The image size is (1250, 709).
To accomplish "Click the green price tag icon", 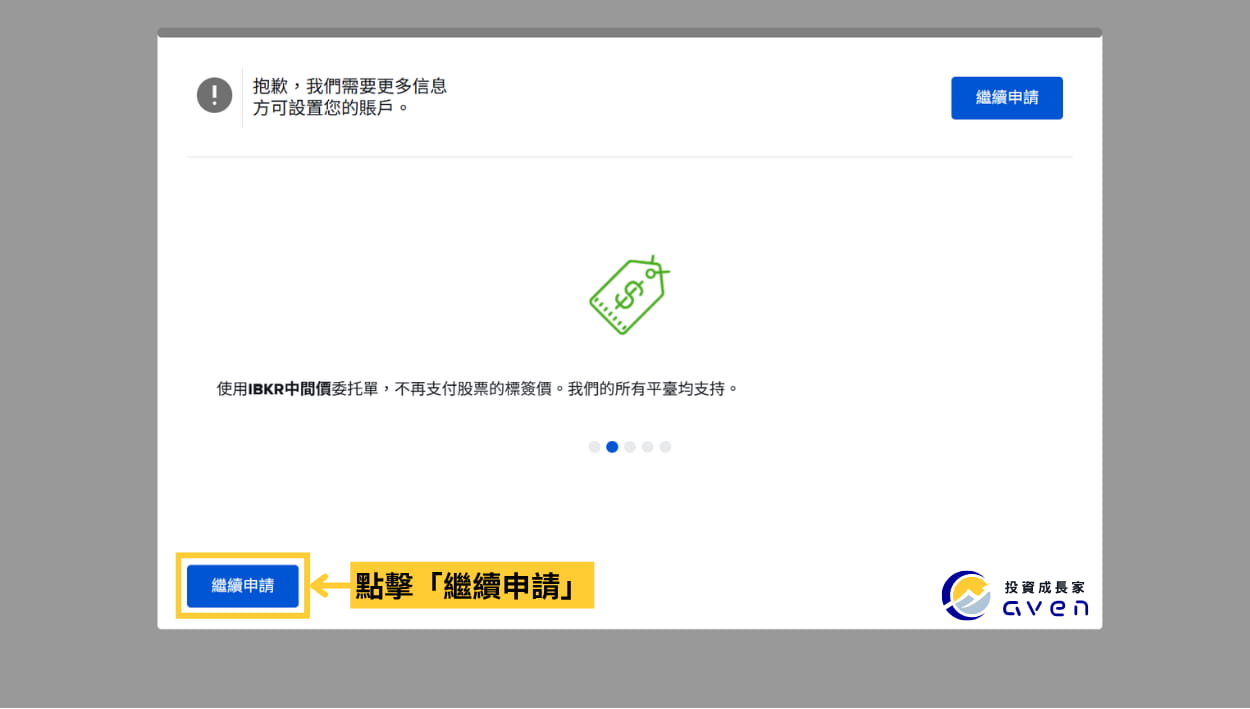I will pos(629,294).
